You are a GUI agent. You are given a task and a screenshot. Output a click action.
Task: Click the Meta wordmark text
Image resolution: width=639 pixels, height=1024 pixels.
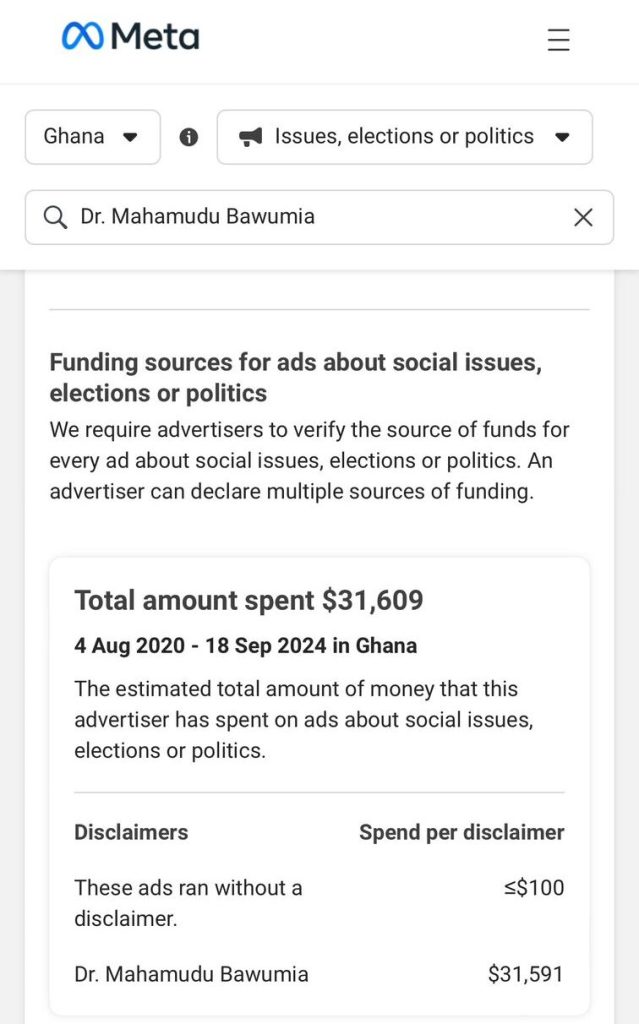point(155,37)
